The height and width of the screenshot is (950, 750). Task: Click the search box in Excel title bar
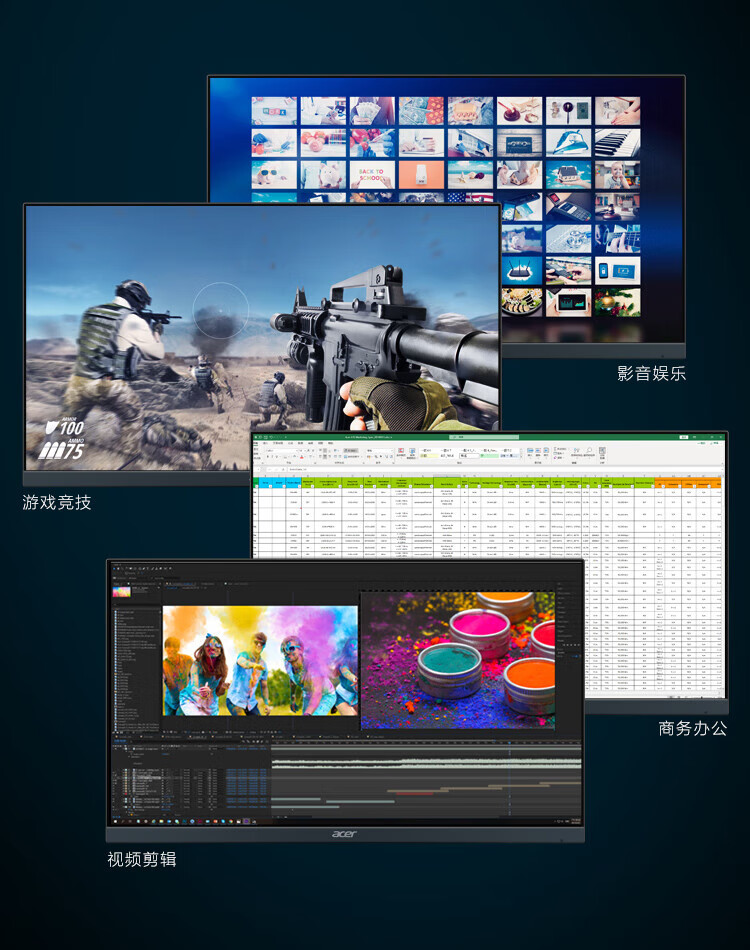click(x=483, y=437)
